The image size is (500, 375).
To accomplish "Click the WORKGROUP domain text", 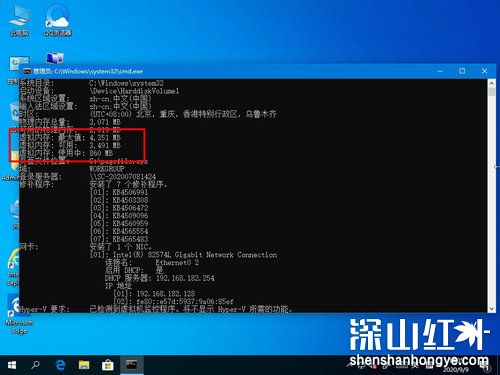I will (107, 169).
